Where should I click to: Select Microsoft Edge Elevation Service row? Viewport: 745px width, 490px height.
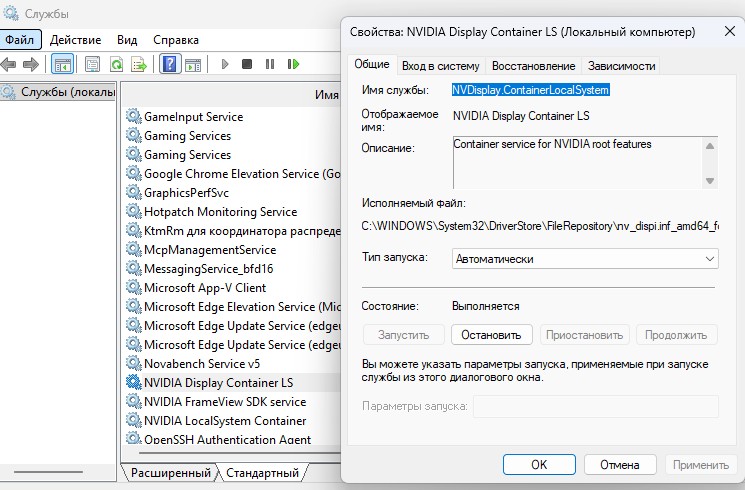233,307
